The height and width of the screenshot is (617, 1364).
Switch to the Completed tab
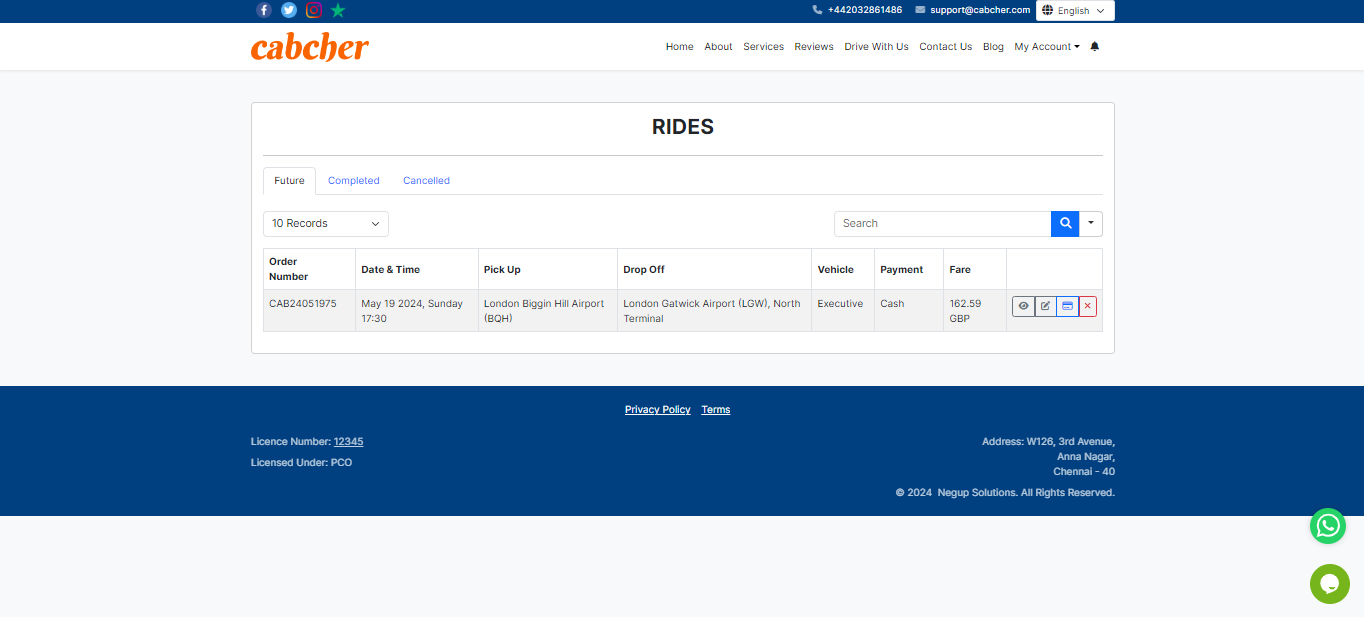pyautogui.click(x=354, y=181)
